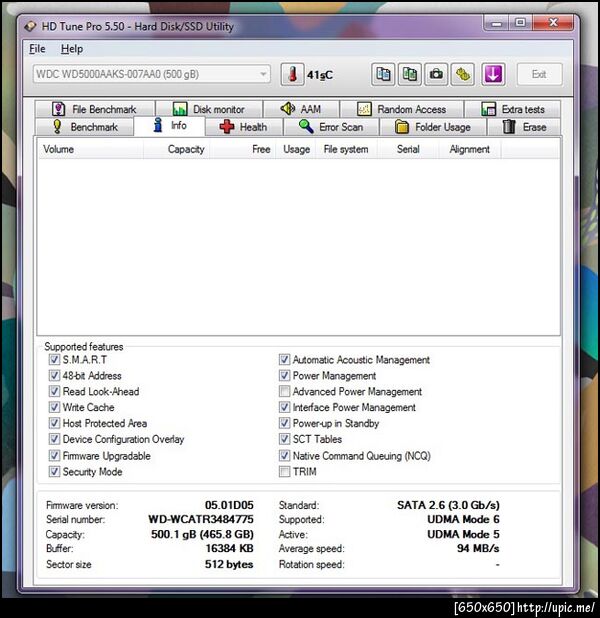
Task: Toggle the Native Command Queuing checkbox
Action: point(284,456)
